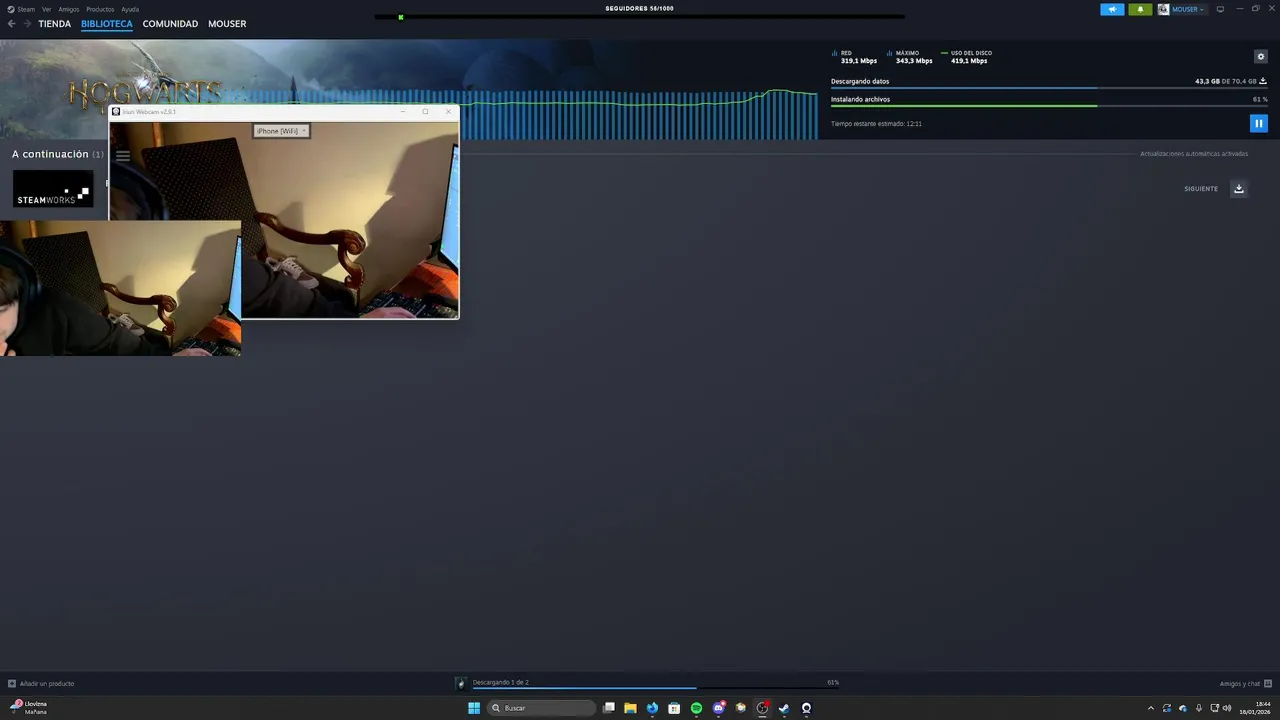Click Añadir un producto
This screenshot has width=1280, height=720.
click(x=41, y=684)
